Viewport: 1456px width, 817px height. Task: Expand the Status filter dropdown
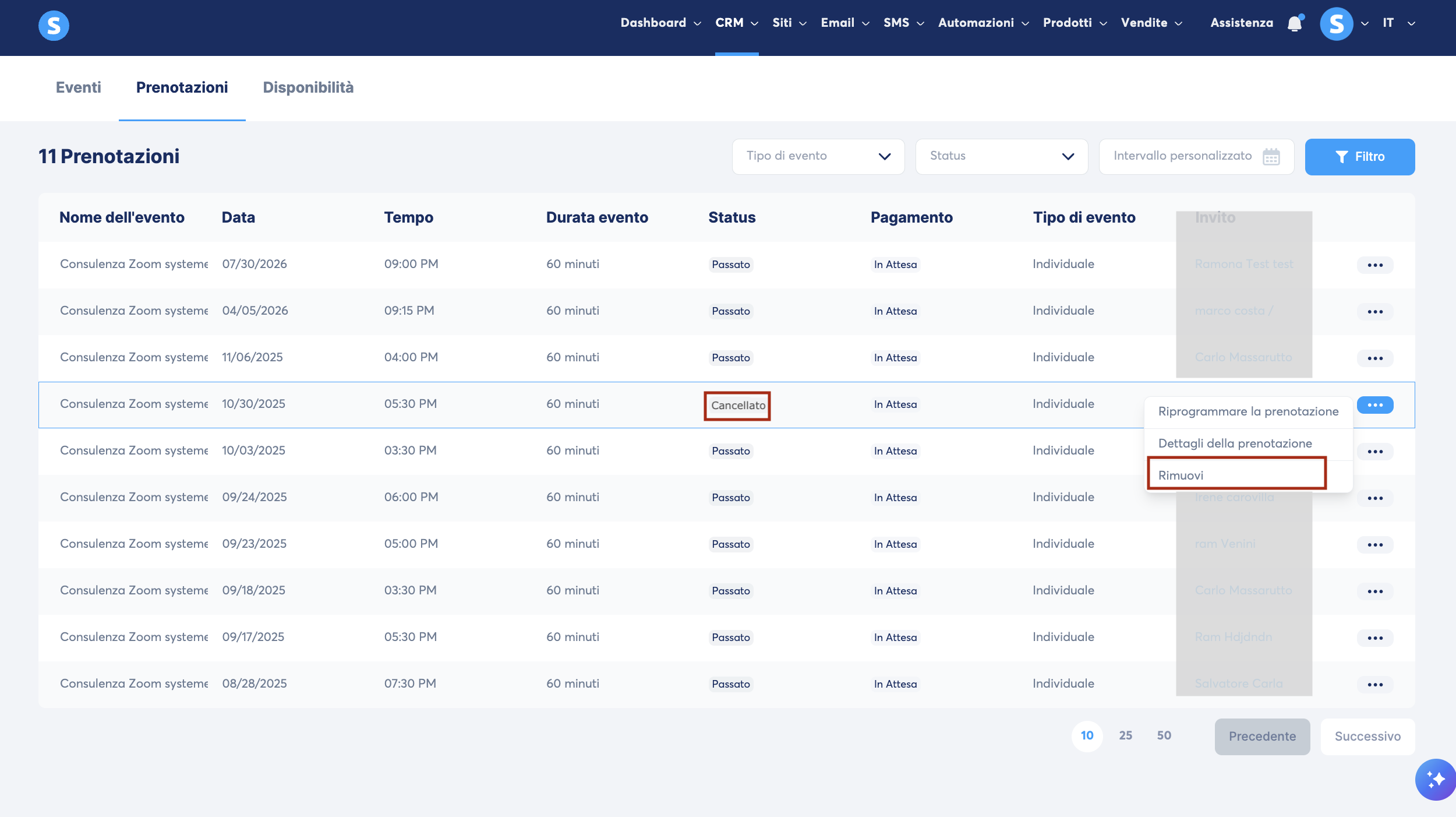(1002, 156)
